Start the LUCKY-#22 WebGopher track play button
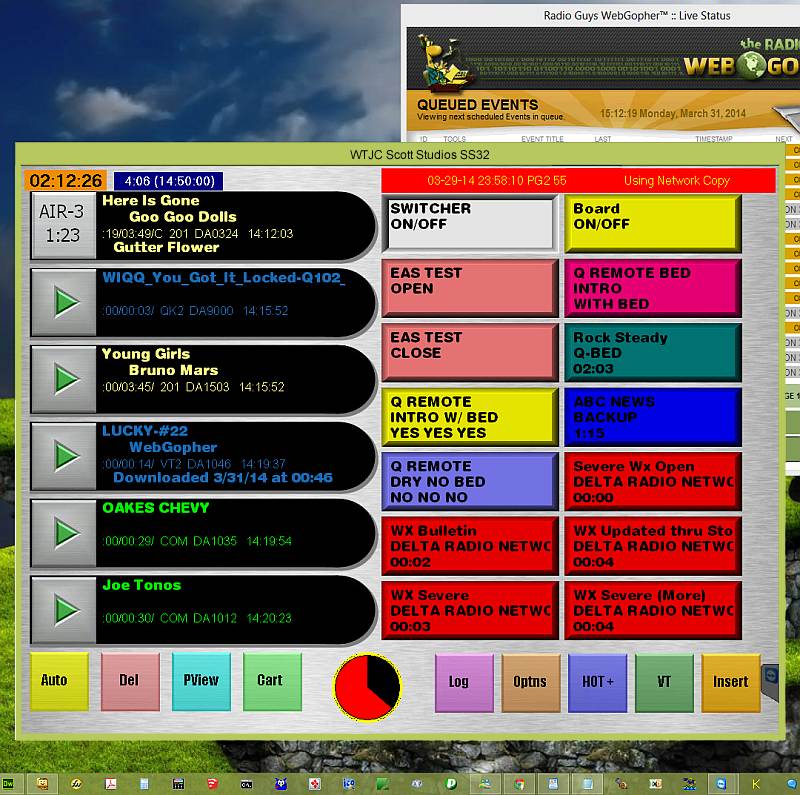800x795 pixels. click(x=66, y=456)
